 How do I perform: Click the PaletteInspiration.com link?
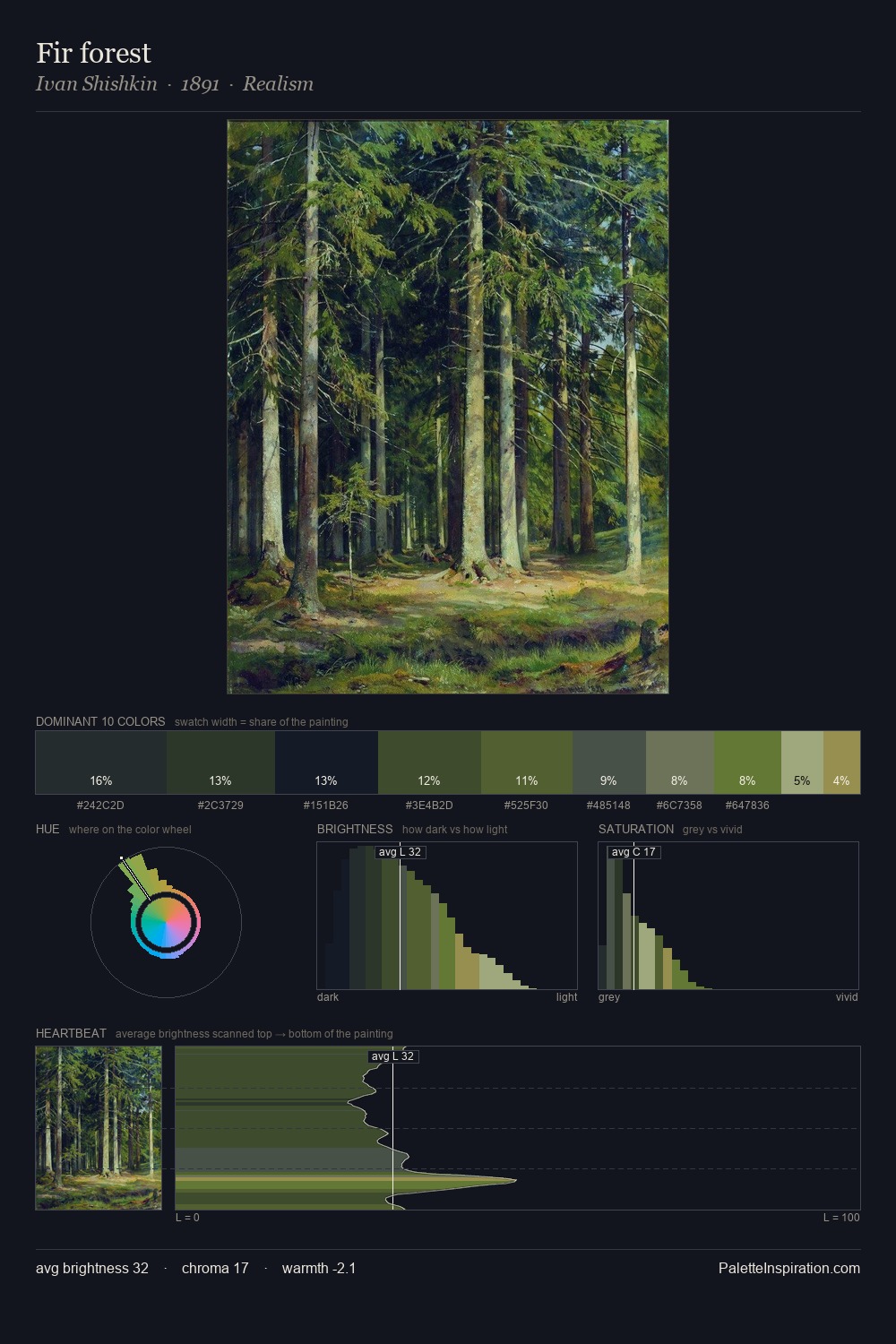tap(789, 1268)
